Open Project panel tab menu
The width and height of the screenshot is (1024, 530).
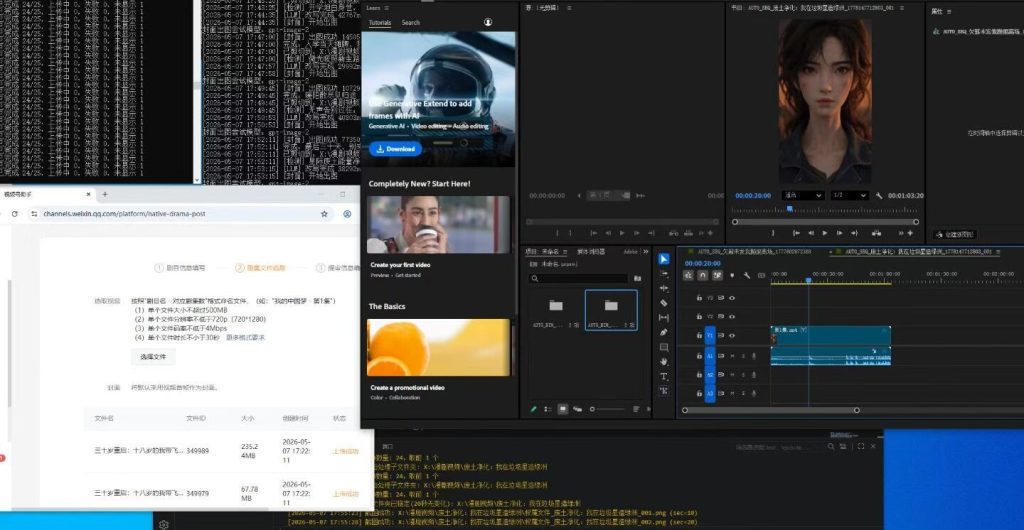[x=566, y=251]
